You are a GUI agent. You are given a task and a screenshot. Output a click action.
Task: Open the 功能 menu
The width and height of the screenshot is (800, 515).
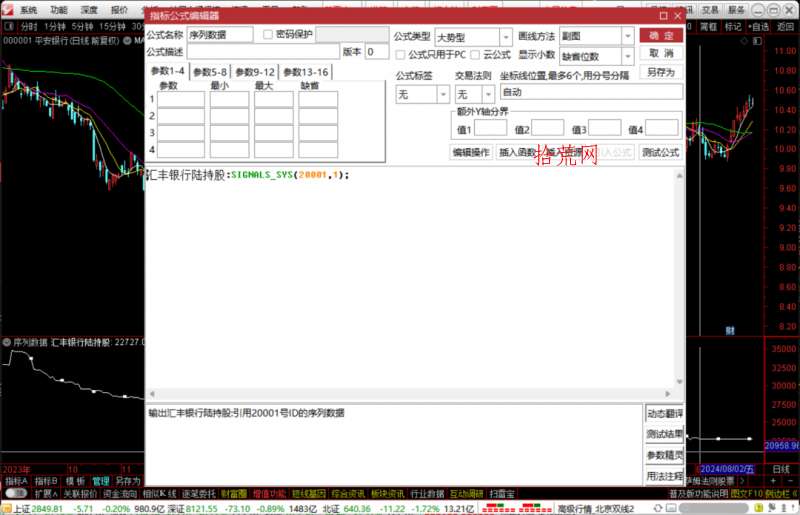59,10
